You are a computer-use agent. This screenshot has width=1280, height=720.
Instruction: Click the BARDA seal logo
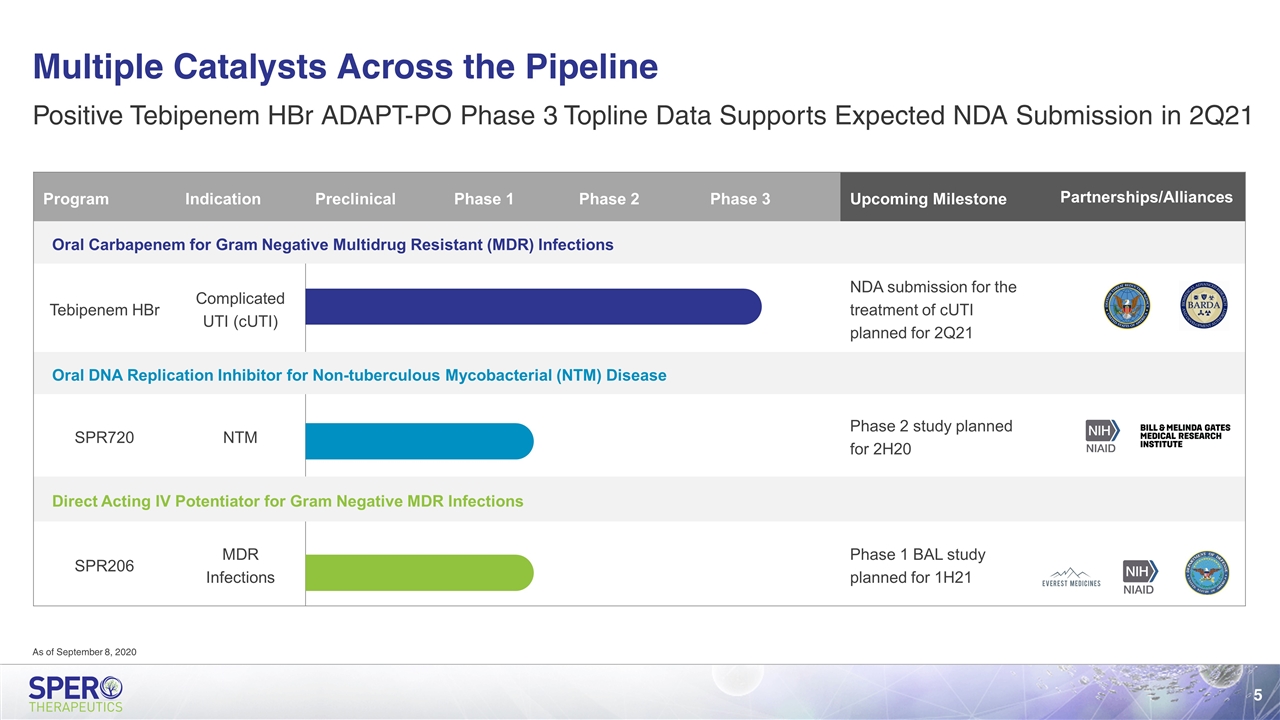coord(1204,305)
